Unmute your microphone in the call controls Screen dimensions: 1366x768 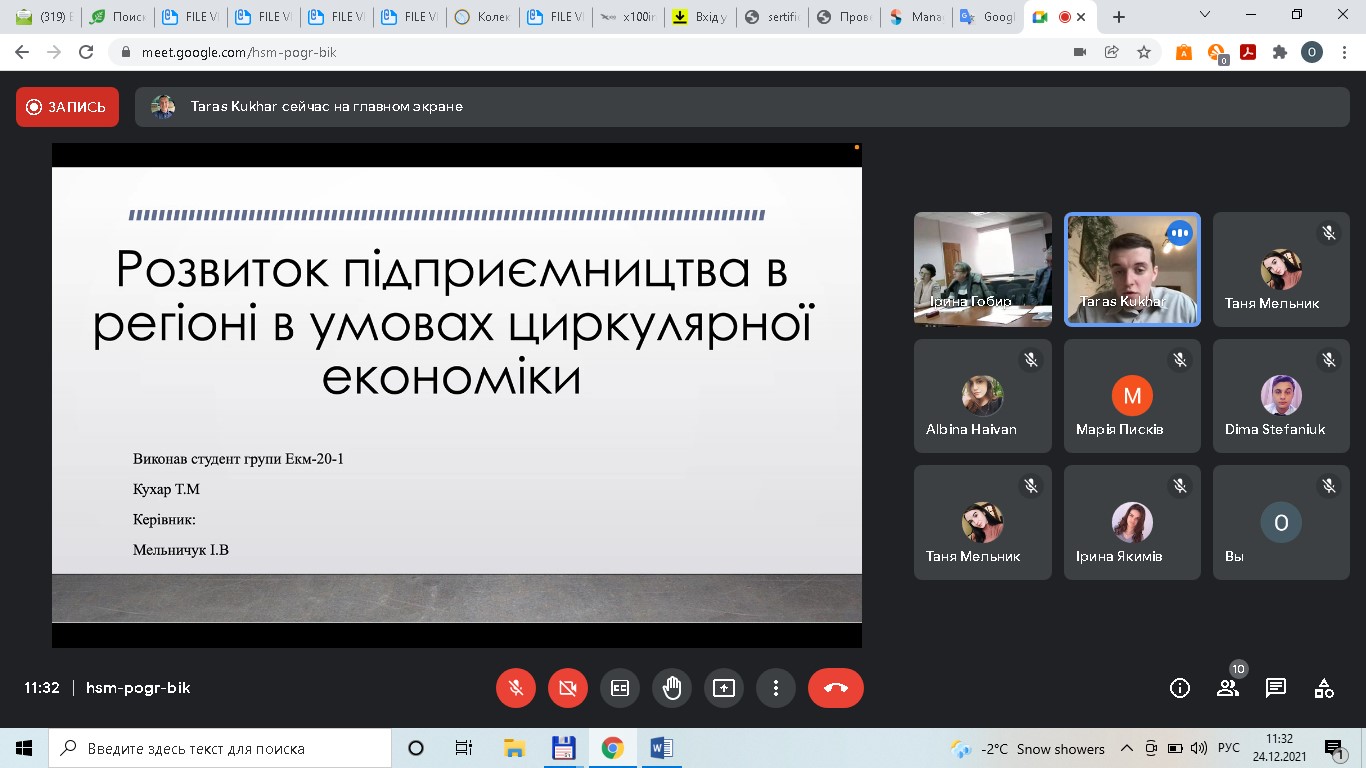pos(516,688)
